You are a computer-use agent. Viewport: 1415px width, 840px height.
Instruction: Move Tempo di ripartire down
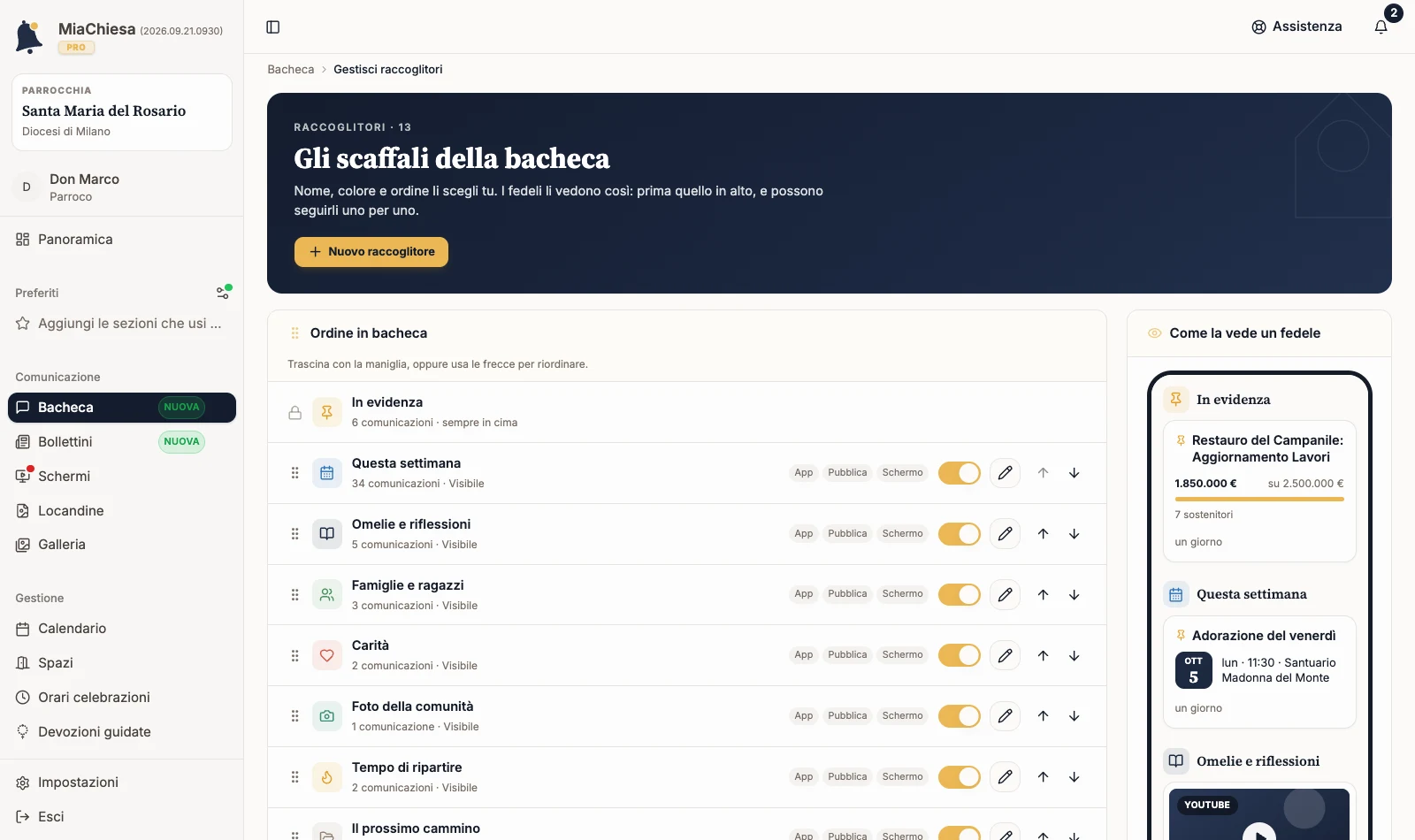coord(1075,777)
